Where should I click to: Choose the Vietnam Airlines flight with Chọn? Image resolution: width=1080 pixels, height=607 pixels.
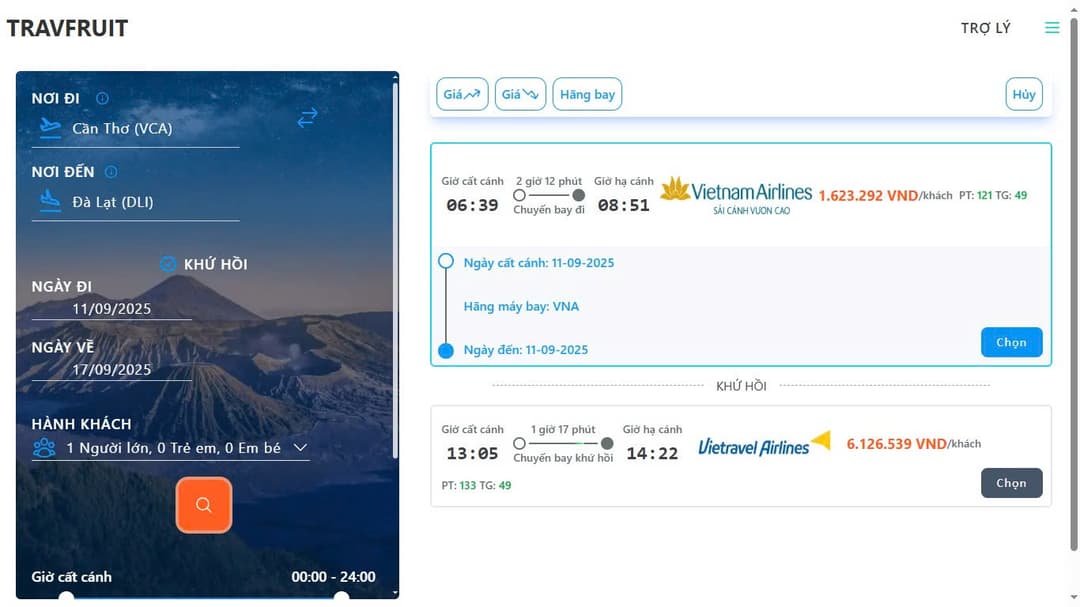point(1011,342)
